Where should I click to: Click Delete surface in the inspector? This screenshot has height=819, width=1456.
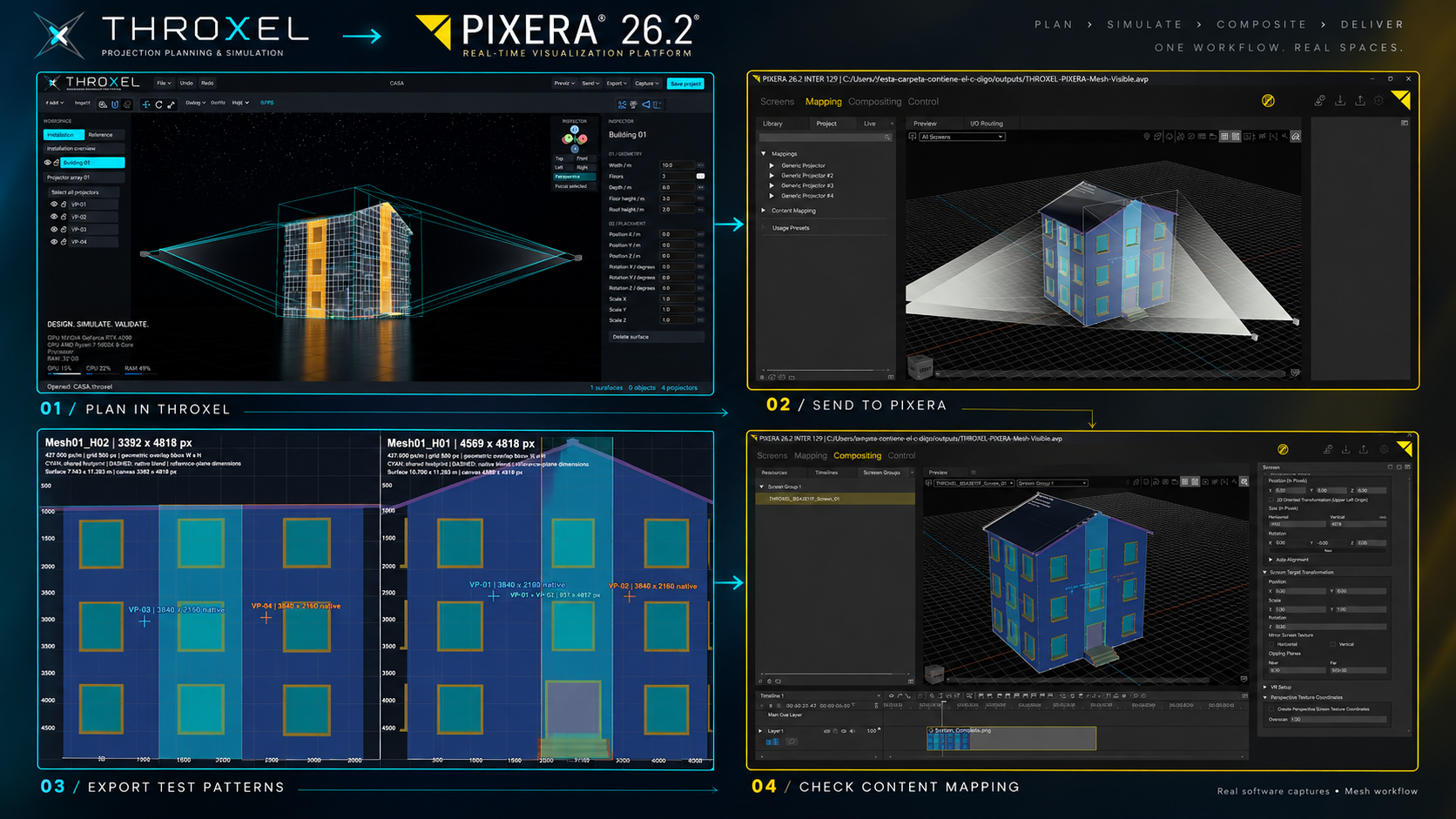pos(656,337)
